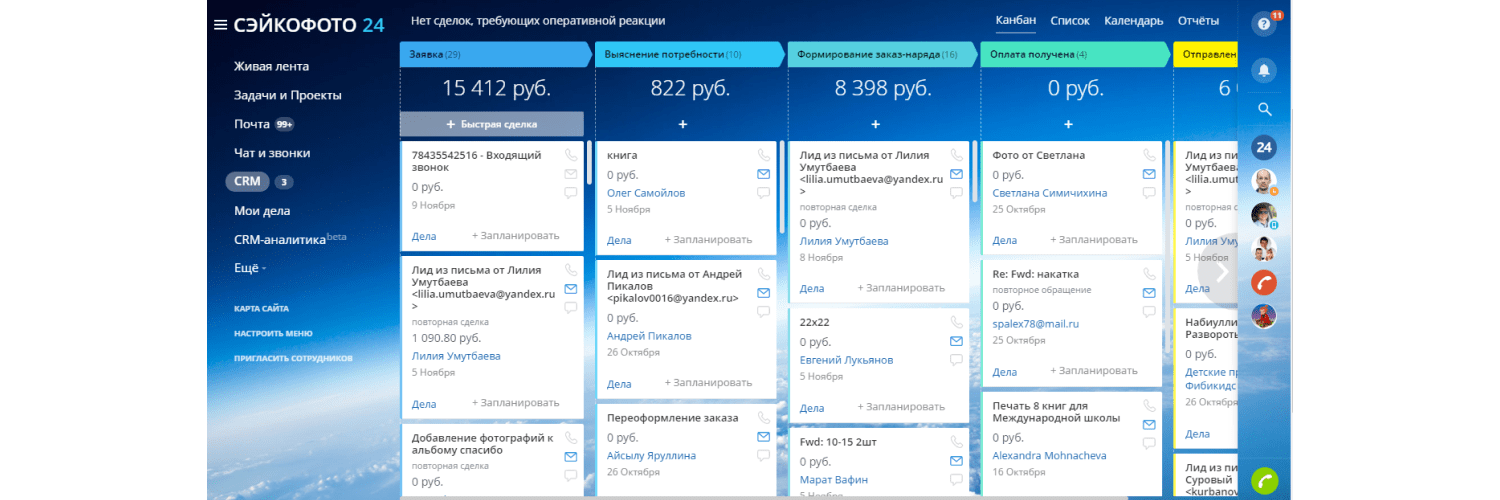Click phone icon on Фото от Светлана card
1500x500 pixels.
[1149, 155]
